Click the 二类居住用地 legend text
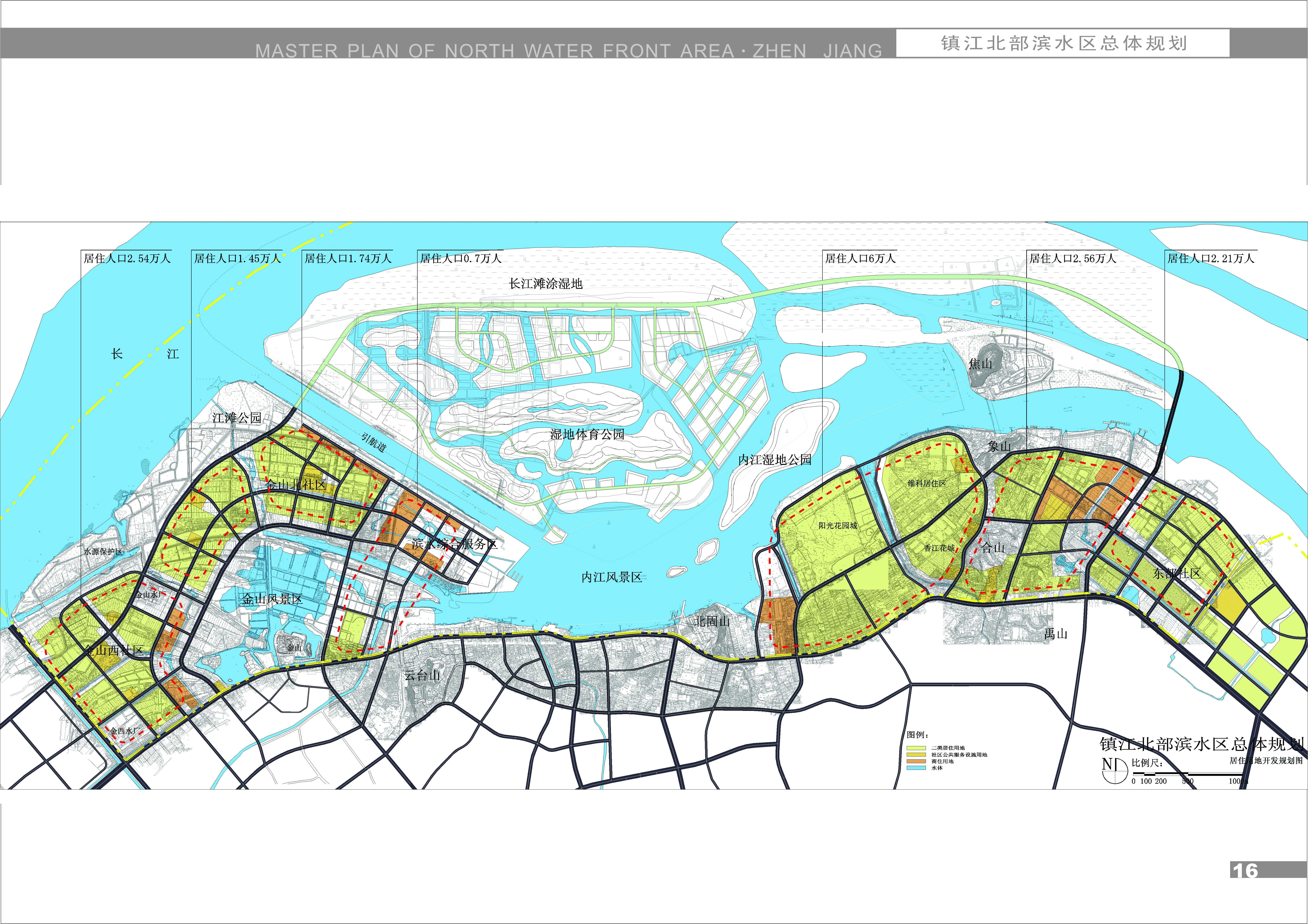This screenshot has height=924, width=1308. click(948, 748)
